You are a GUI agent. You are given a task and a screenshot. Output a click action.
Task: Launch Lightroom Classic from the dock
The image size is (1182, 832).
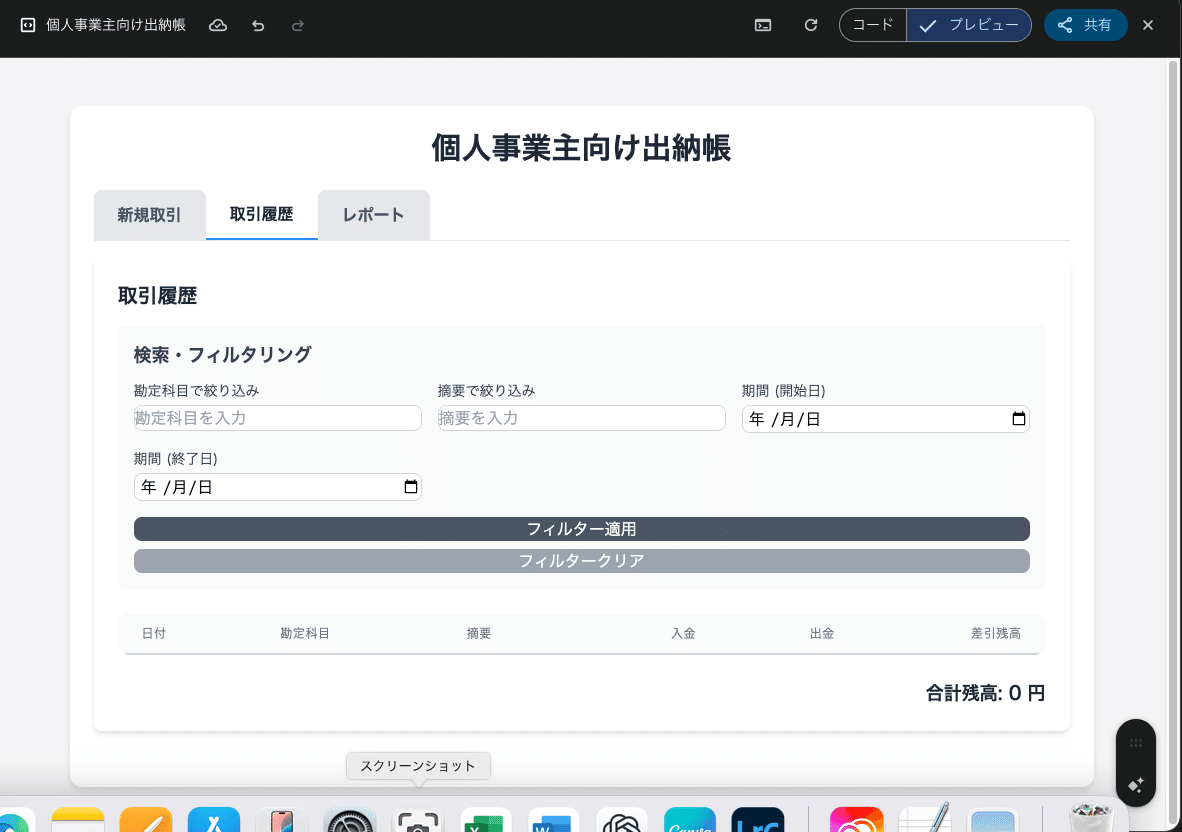[757, 822]
